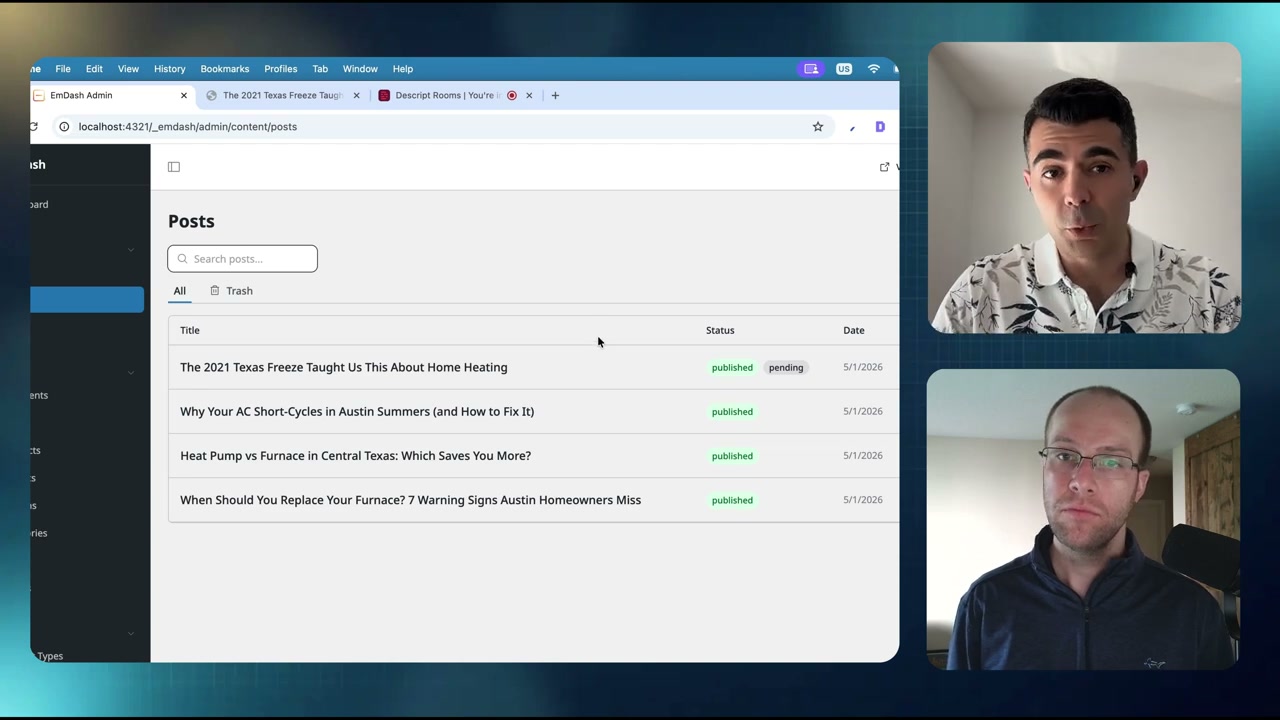
Task: Click the Status column header
Action: [x=720, y=330]
